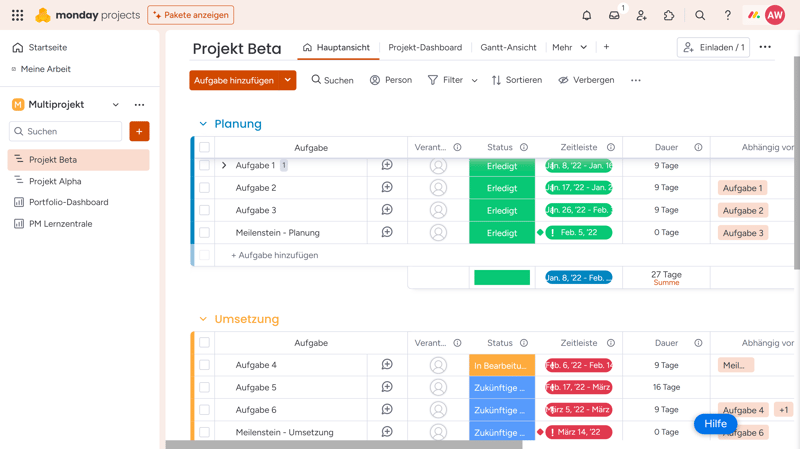The image size is (800, 449).
Task: Open the app switcher grid icon
Action: [17, 15]
